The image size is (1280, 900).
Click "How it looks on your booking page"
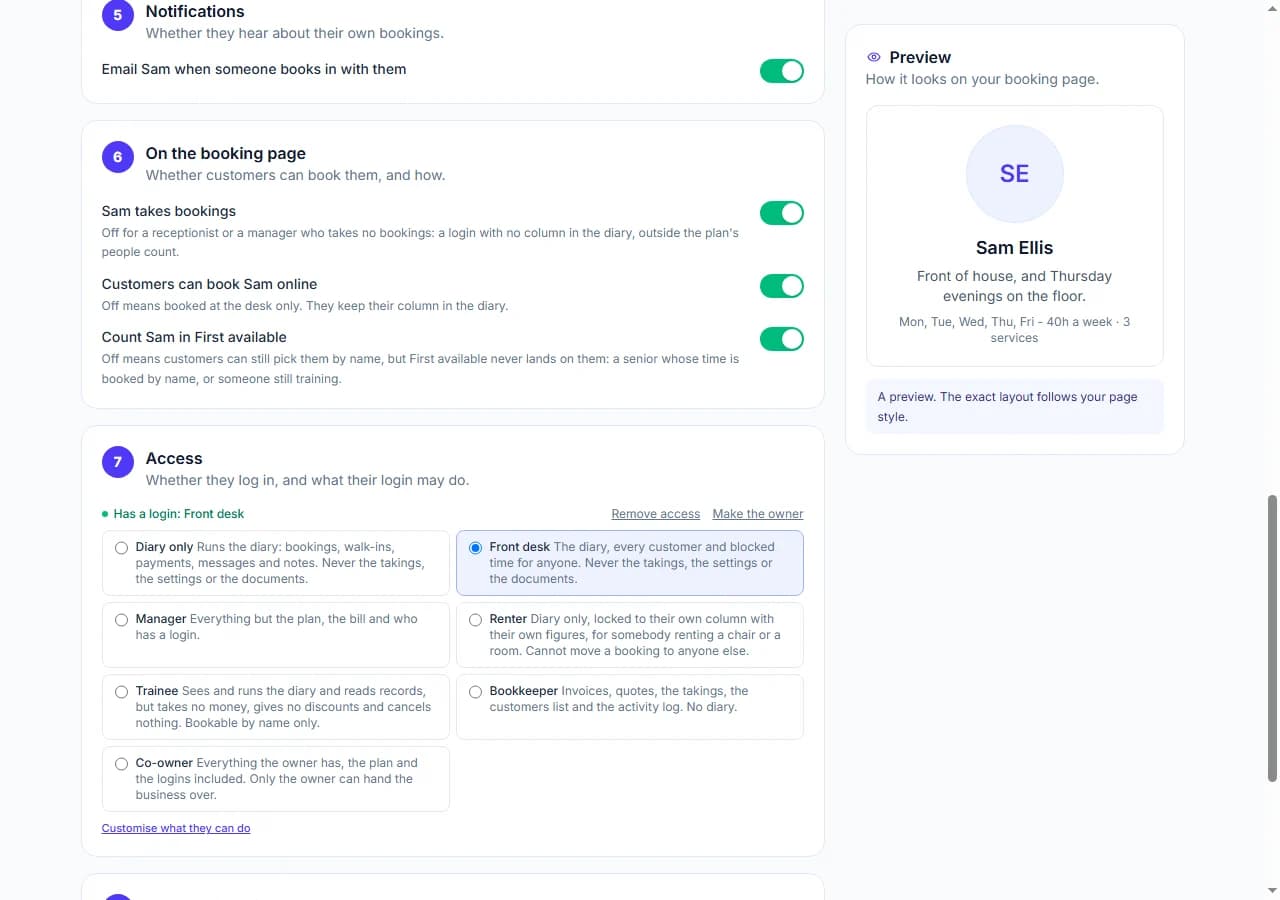pyautogui.click(x=982, y=79)
